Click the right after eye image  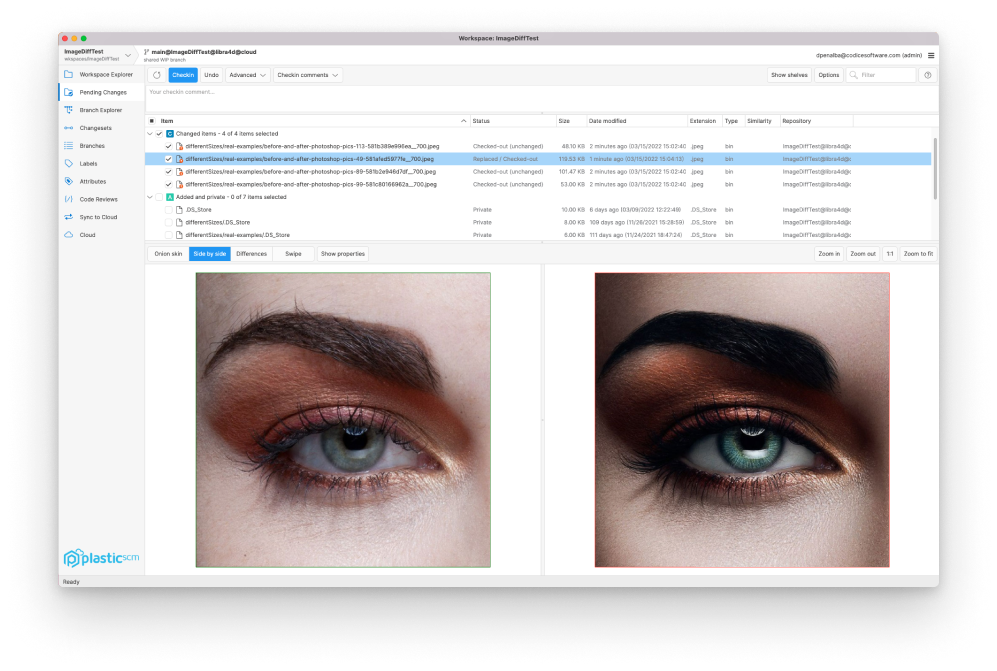click(x=742, y=420)
